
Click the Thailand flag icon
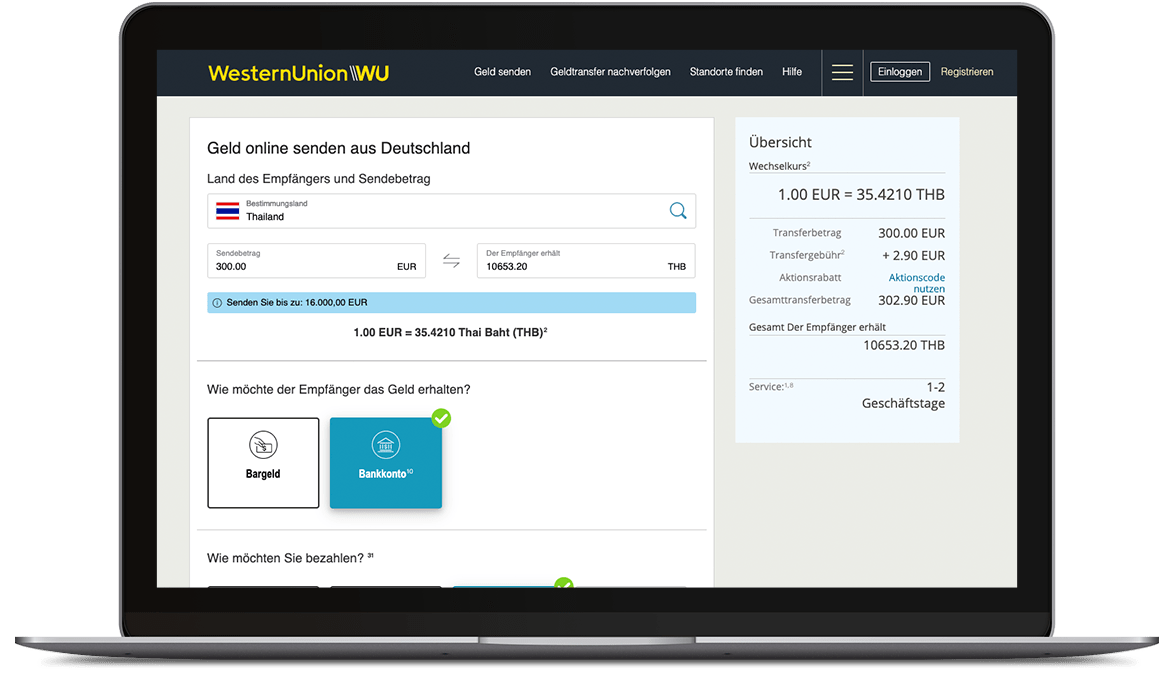tap(228, 211)
